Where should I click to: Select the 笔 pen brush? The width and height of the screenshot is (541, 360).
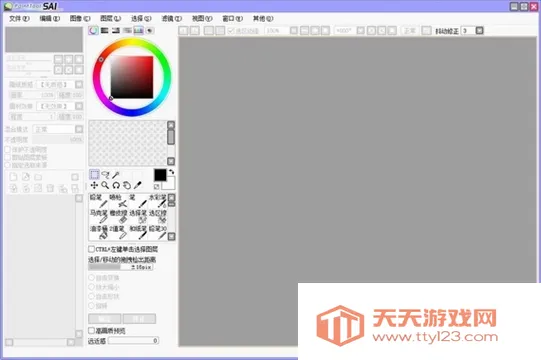pyautogui.click(x=138, y=201)
